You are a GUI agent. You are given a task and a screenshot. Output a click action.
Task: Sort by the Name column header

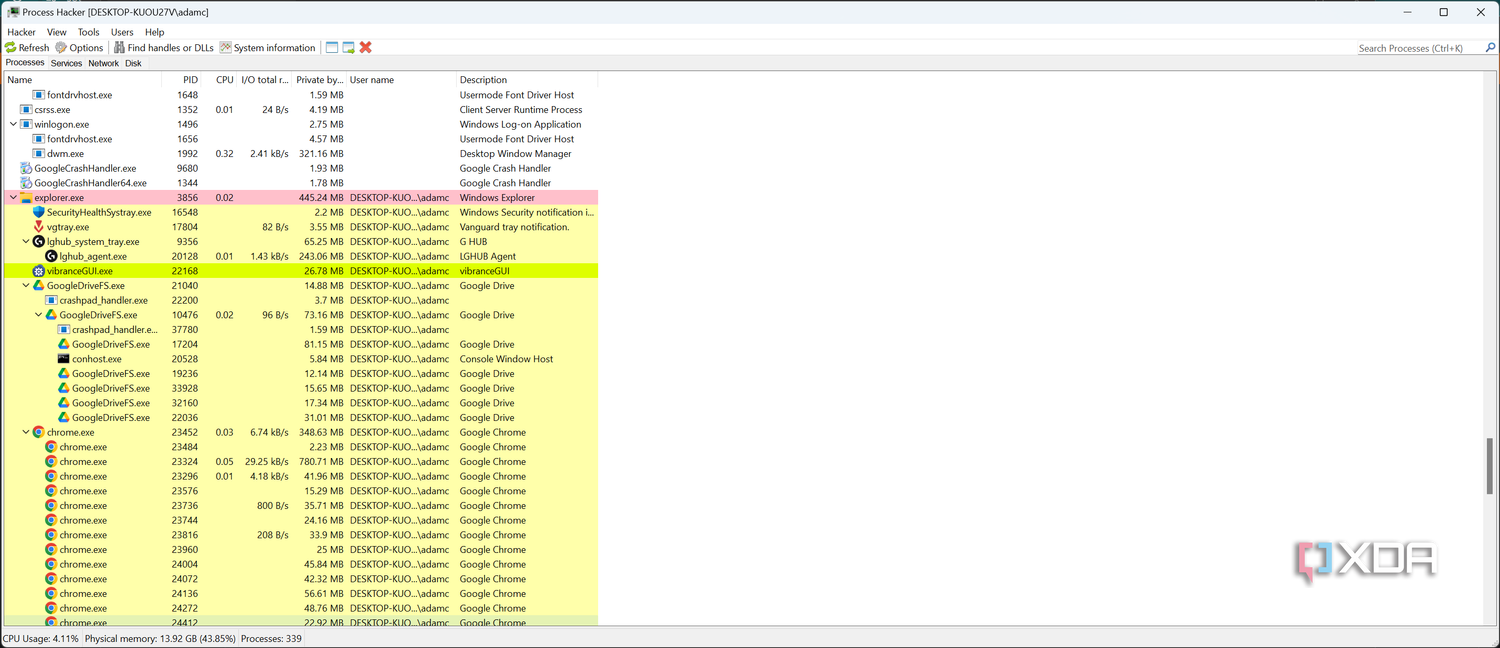[83, 80]
